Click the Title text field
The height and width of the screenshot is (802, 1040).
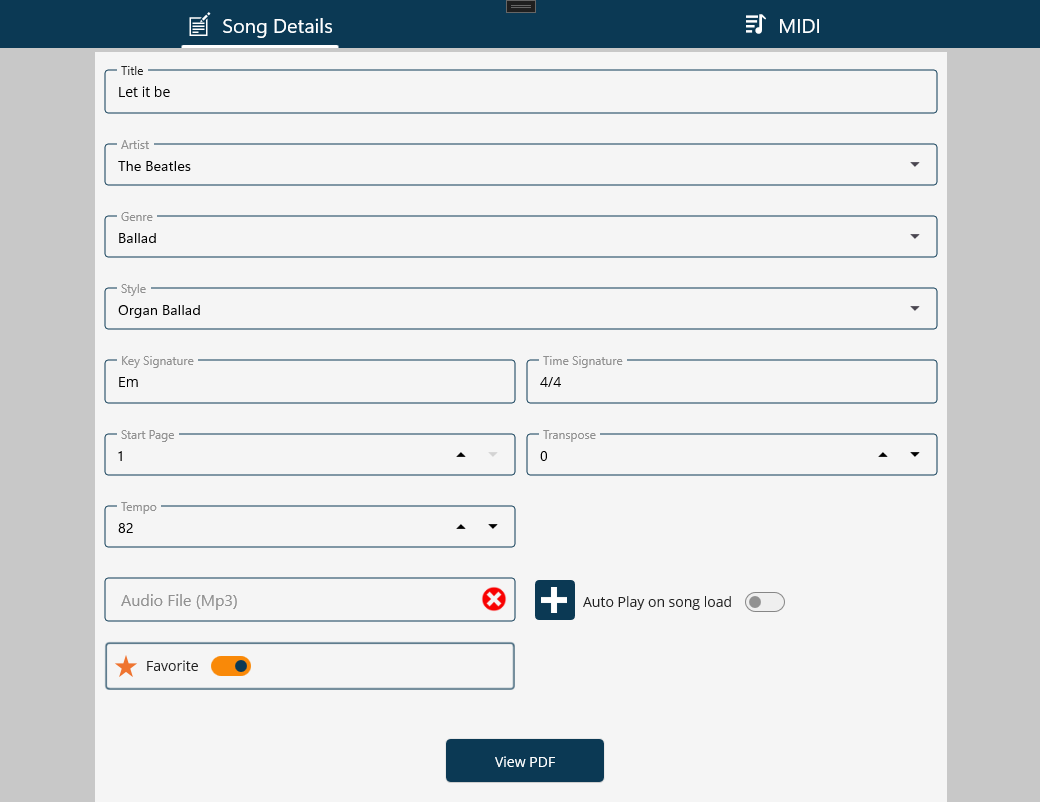(520, 92)
